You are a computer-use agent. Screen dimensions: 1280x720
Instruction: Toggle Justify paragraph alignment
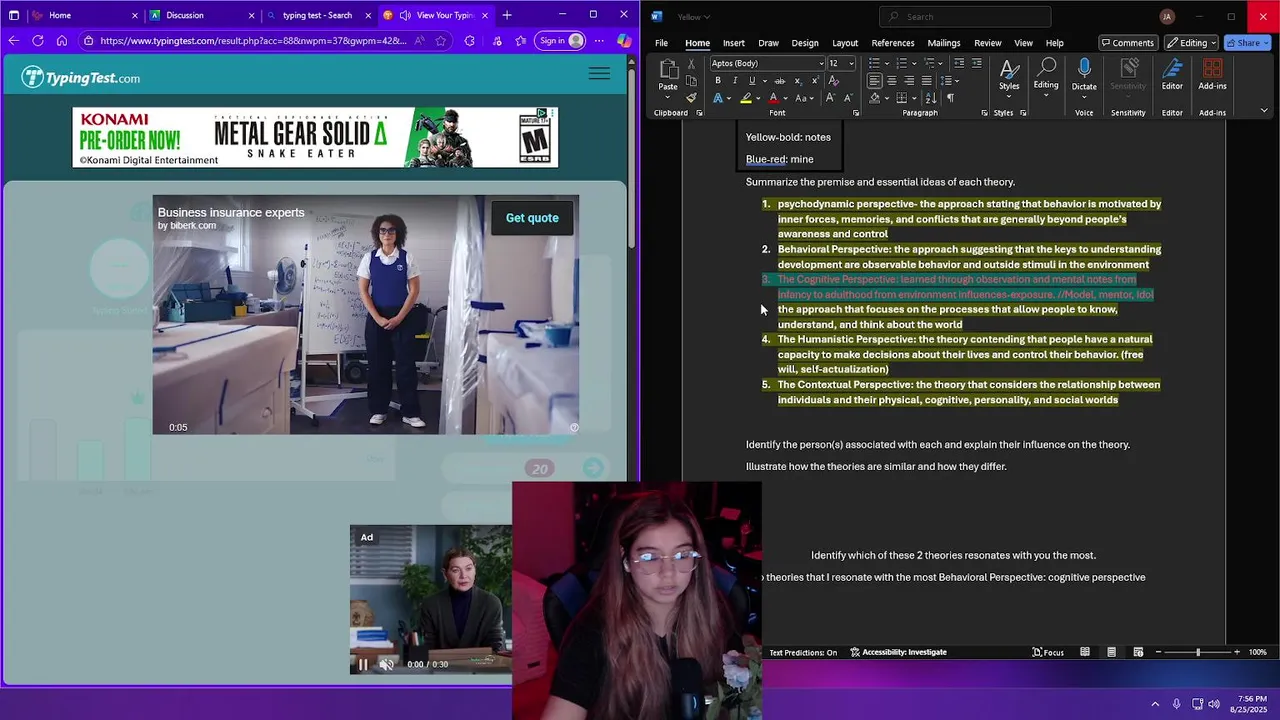click(x=926, y=81)
